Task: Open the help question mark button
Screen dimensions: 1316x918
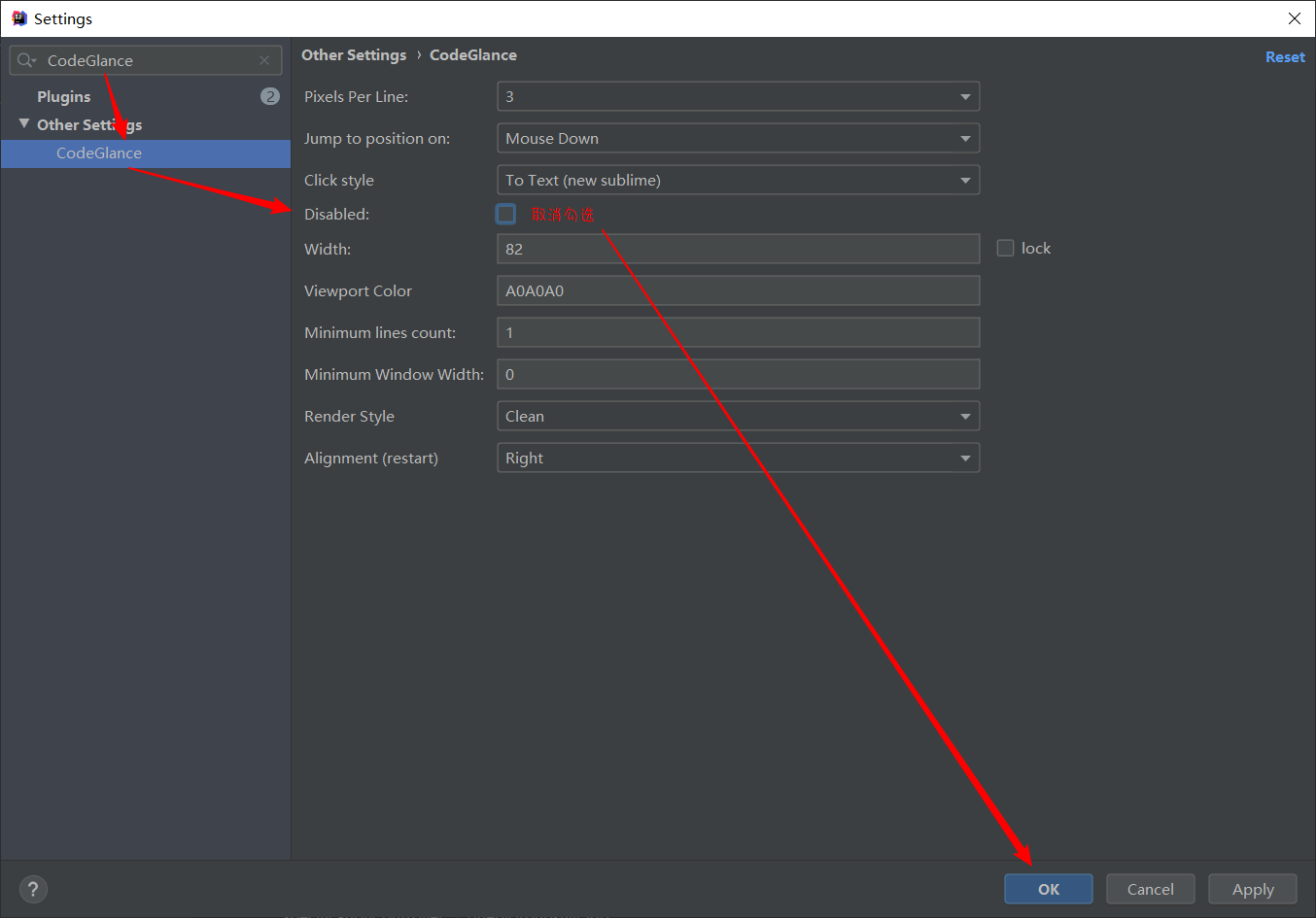Action: click(33, 889)
